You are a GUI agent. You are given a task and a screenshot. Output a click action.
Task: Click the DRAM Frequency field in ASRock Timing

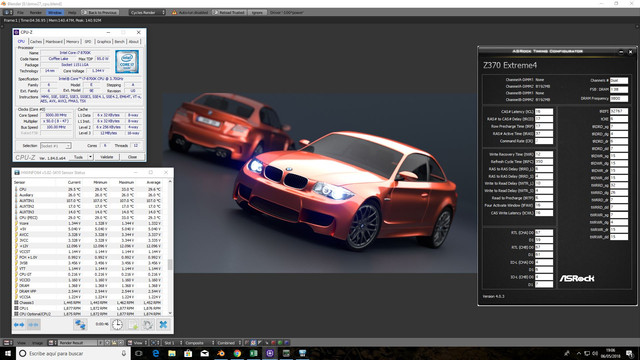[619, 98]
